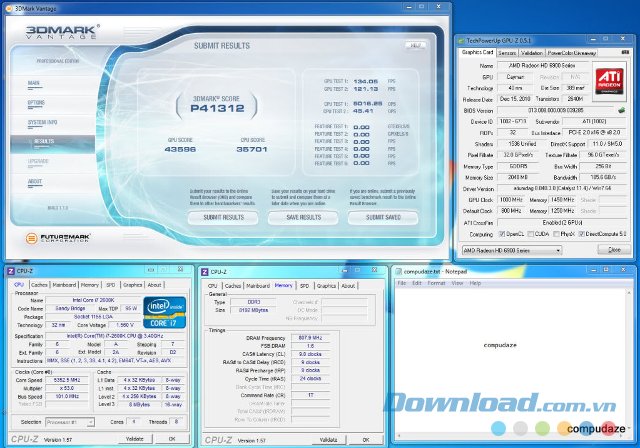Click the word compudaze in Notepad
Screen dimensions: 640x448
[500, 345]
